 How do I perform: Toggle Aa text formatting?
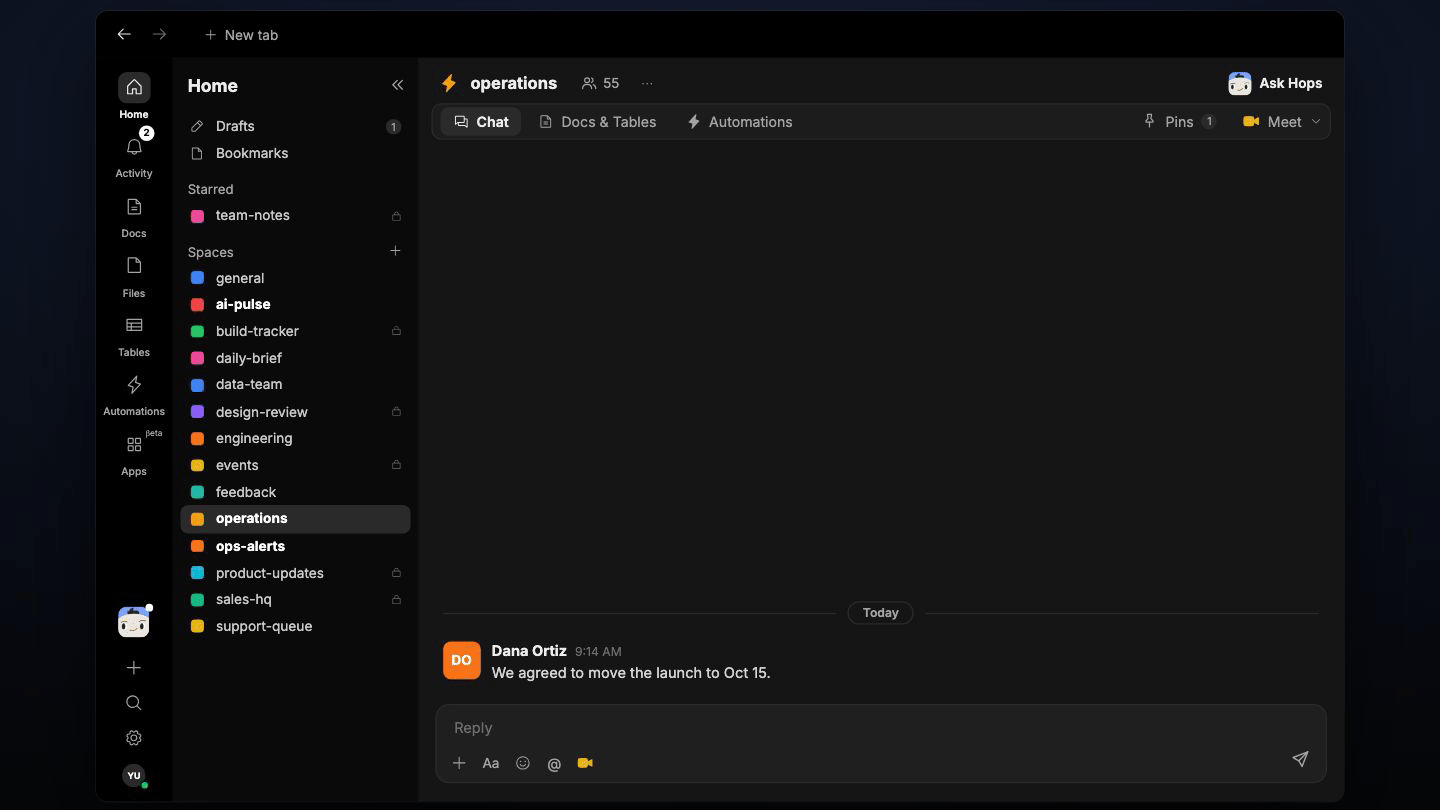point(491,763)
